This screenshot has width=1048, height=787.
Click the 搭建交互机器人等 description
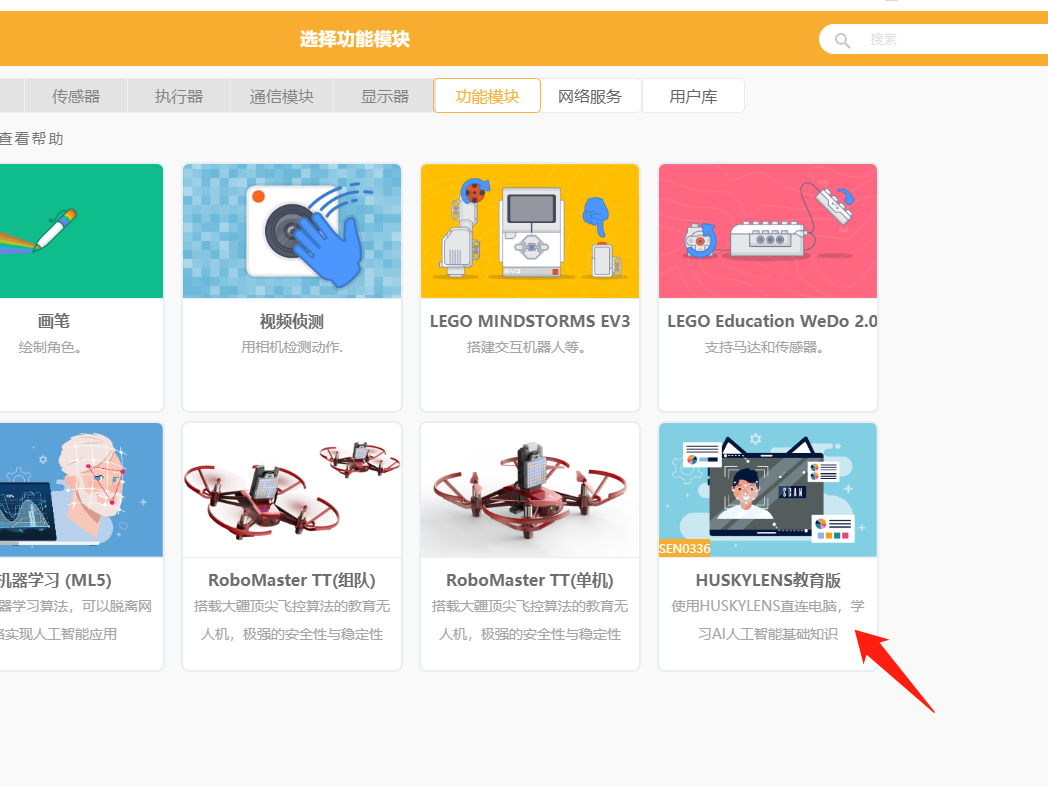tap(526, 347)
